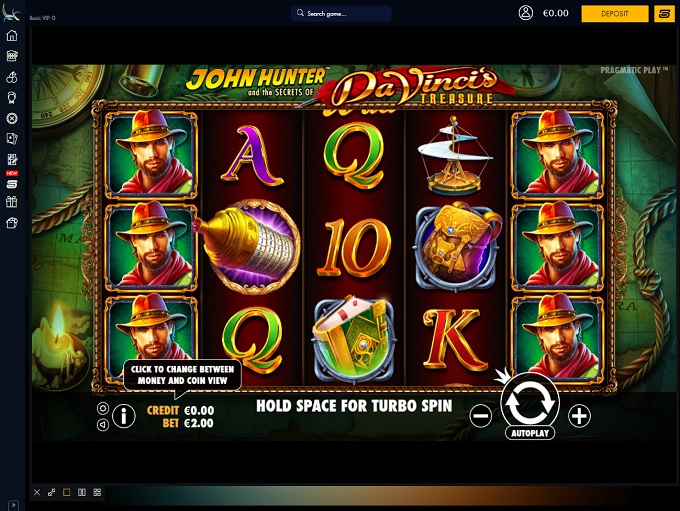Increase the bet with plus button
This screenshot has width=680, height=511.
(579, 416)
